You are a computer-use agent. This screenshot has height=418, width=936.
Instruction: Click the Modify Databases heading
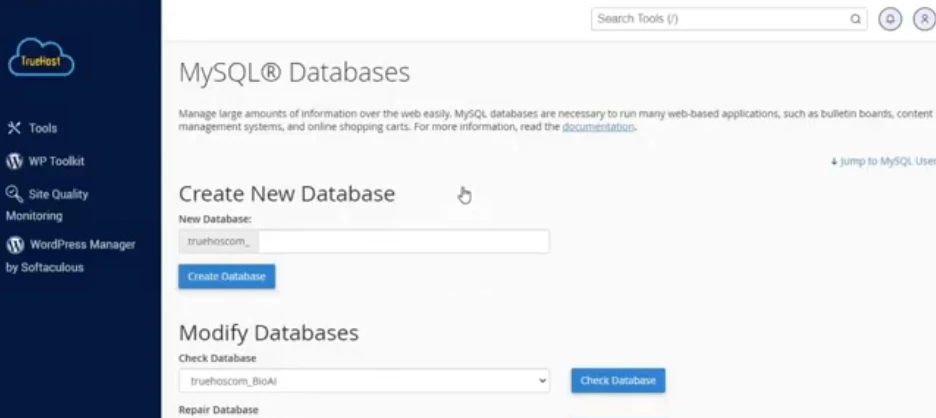point(269,333)
